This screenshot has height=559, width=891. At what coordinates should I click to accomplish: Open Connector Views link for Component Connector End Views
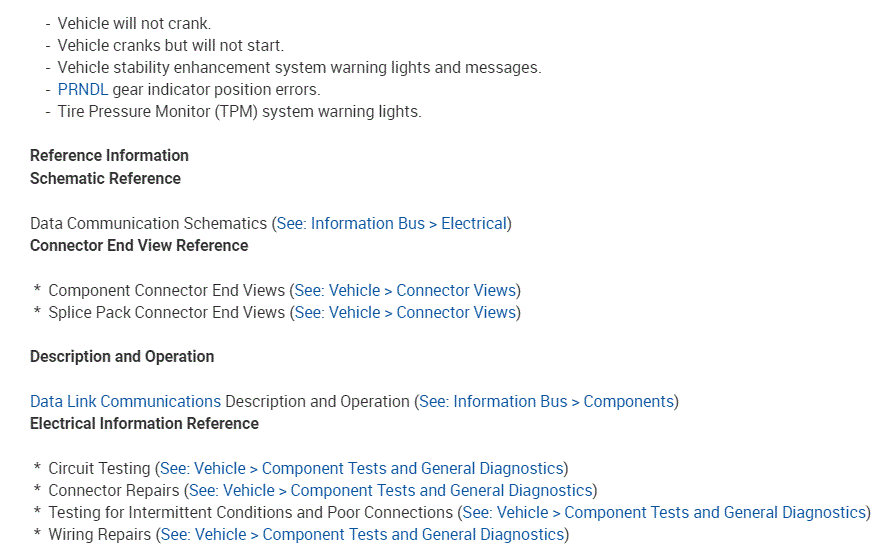tap(405, 290)
